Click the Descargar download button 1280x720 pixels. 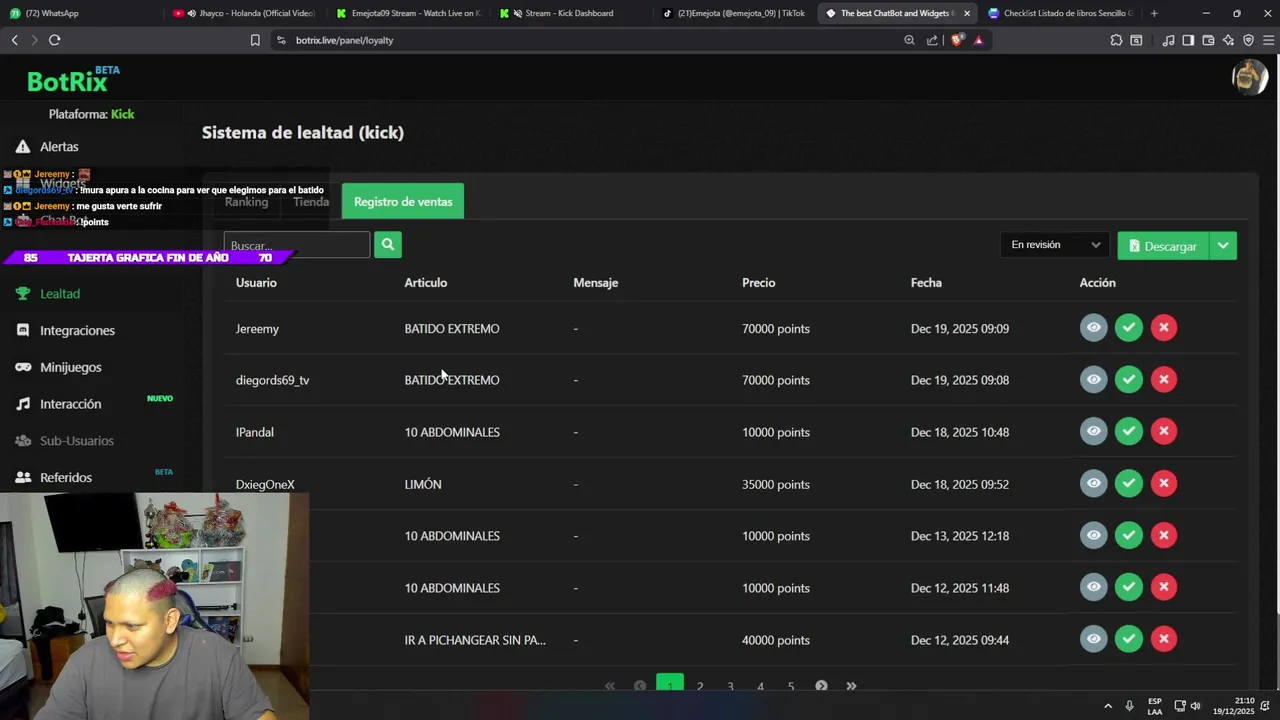click(x=1163, y=246)
